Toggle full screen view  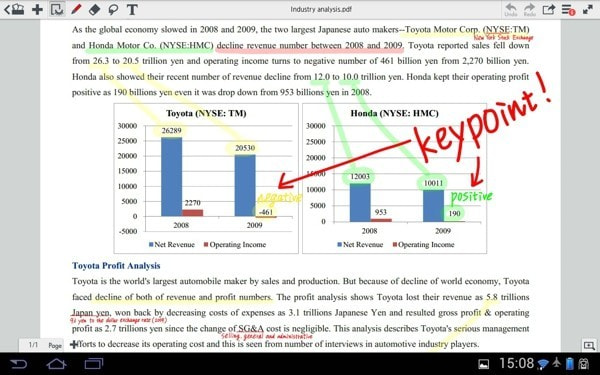588,9
